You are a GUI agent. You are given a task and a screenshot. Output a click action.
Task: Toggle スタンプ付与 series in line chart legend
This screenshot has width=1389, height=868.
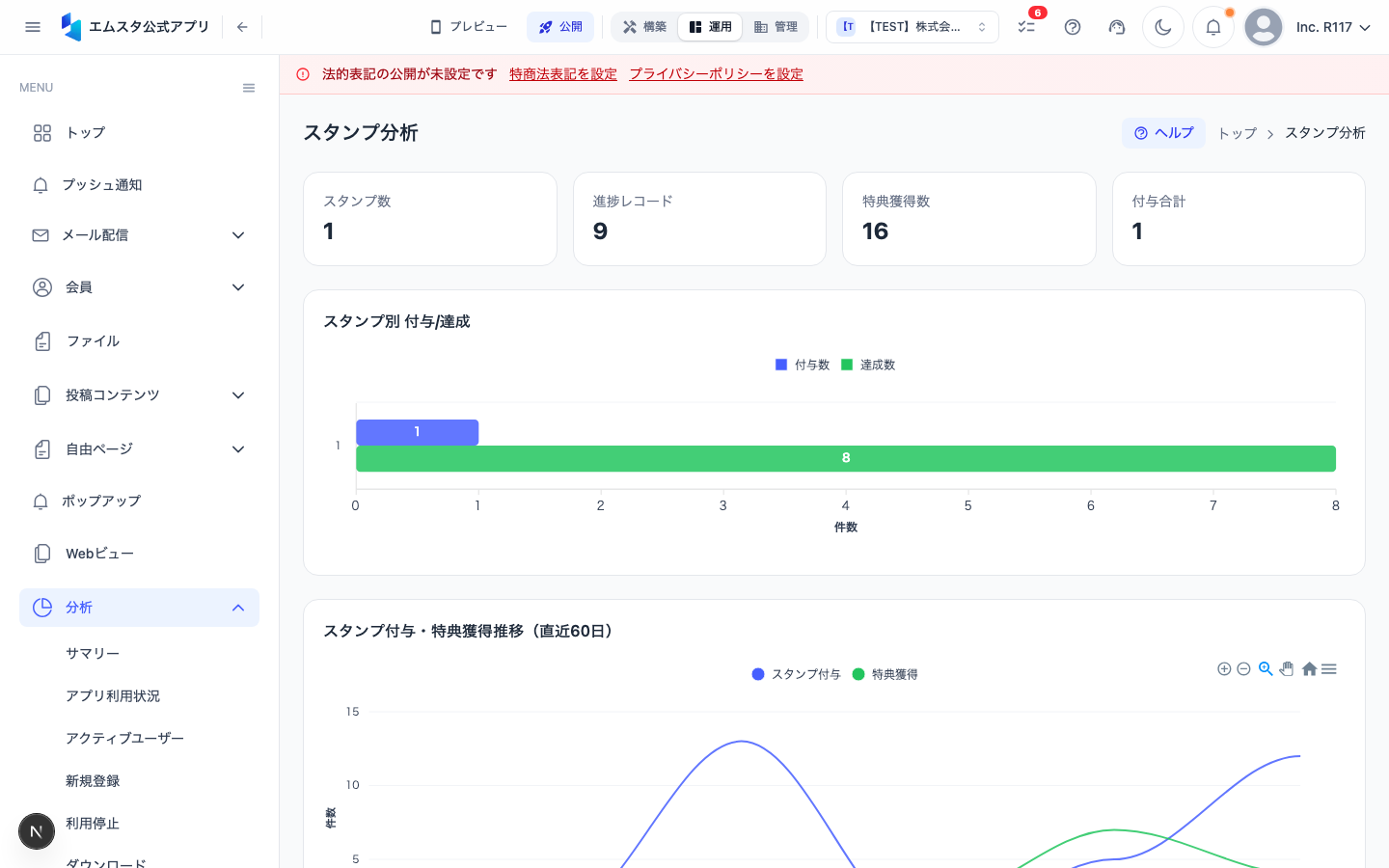pos(797,674)
